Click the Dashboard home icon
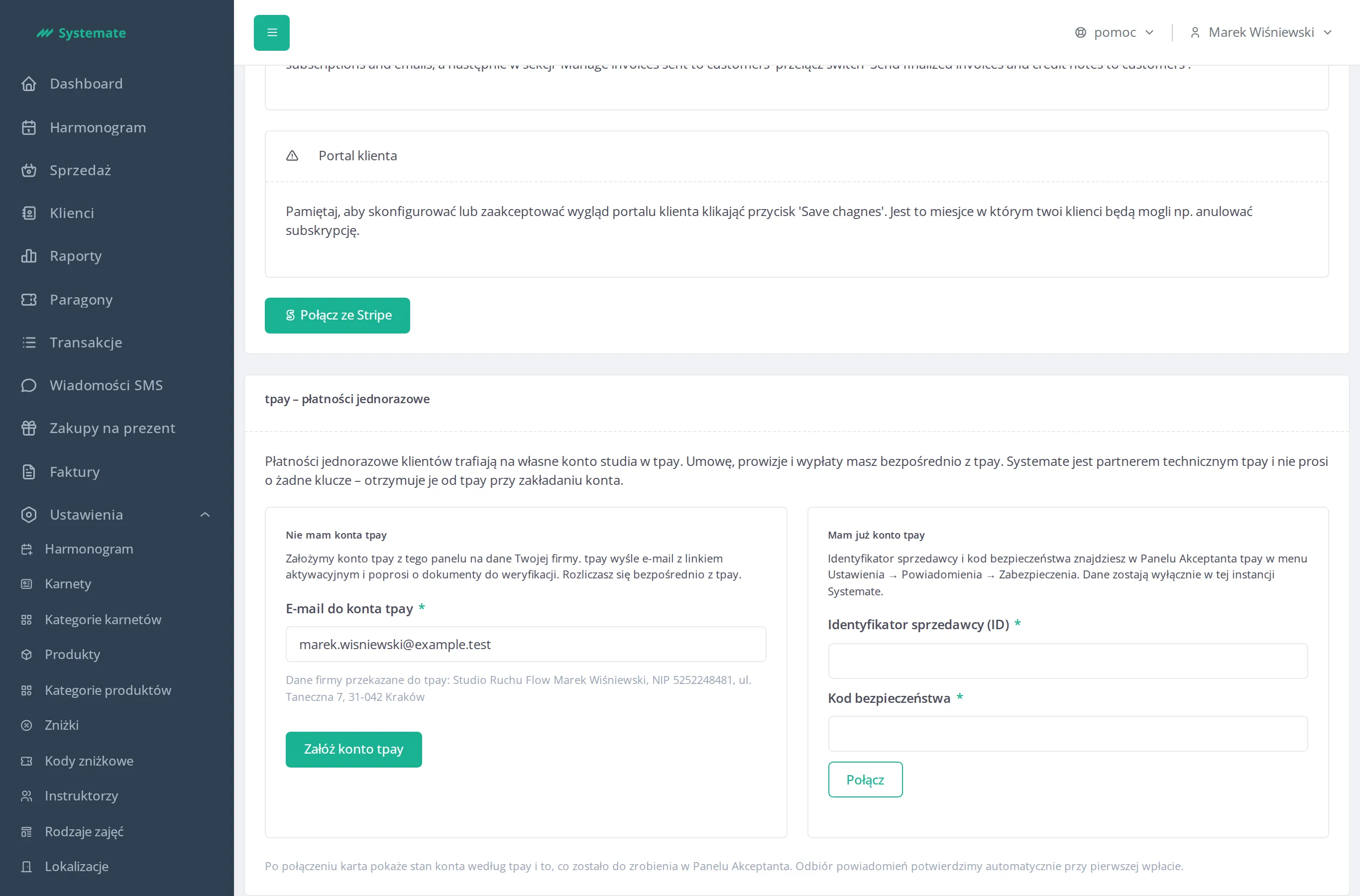This screenshot has width=1360, height=896. tap(28, 84)
